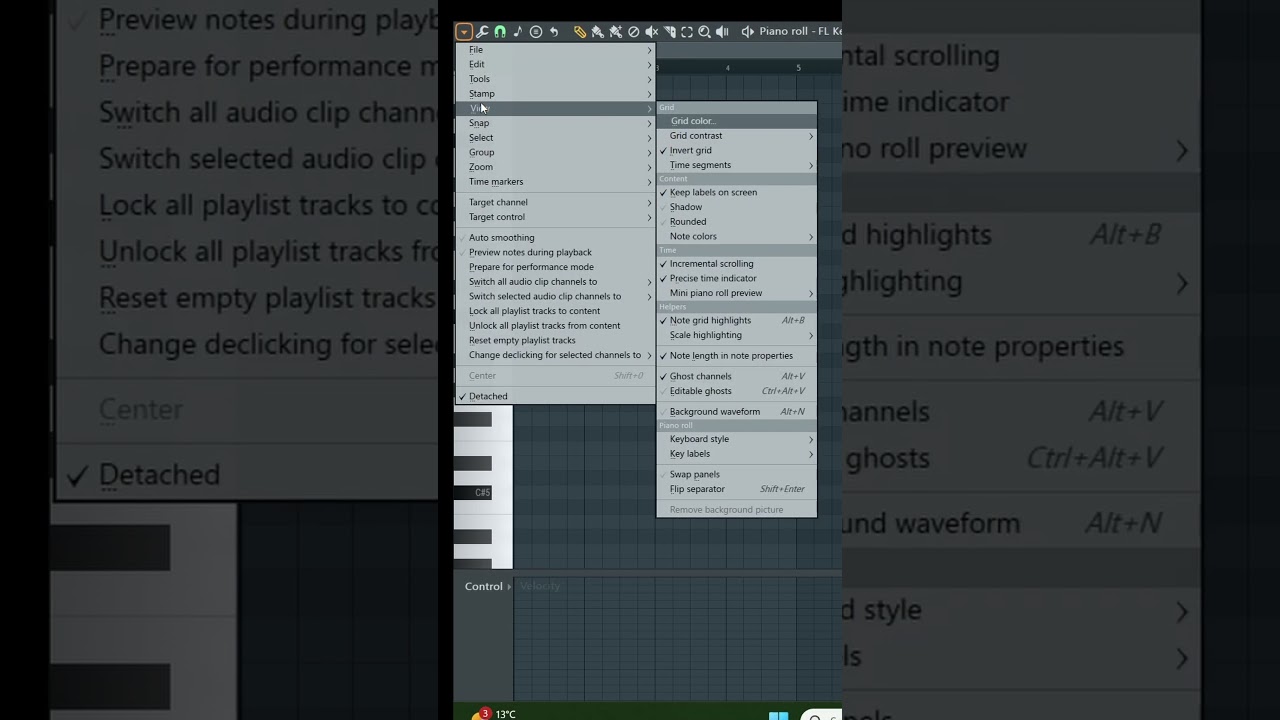Click Unlock all playlist tracks from content
Image resolution: width=1280 pixels, height=720 pixels.
click(555, 325)
